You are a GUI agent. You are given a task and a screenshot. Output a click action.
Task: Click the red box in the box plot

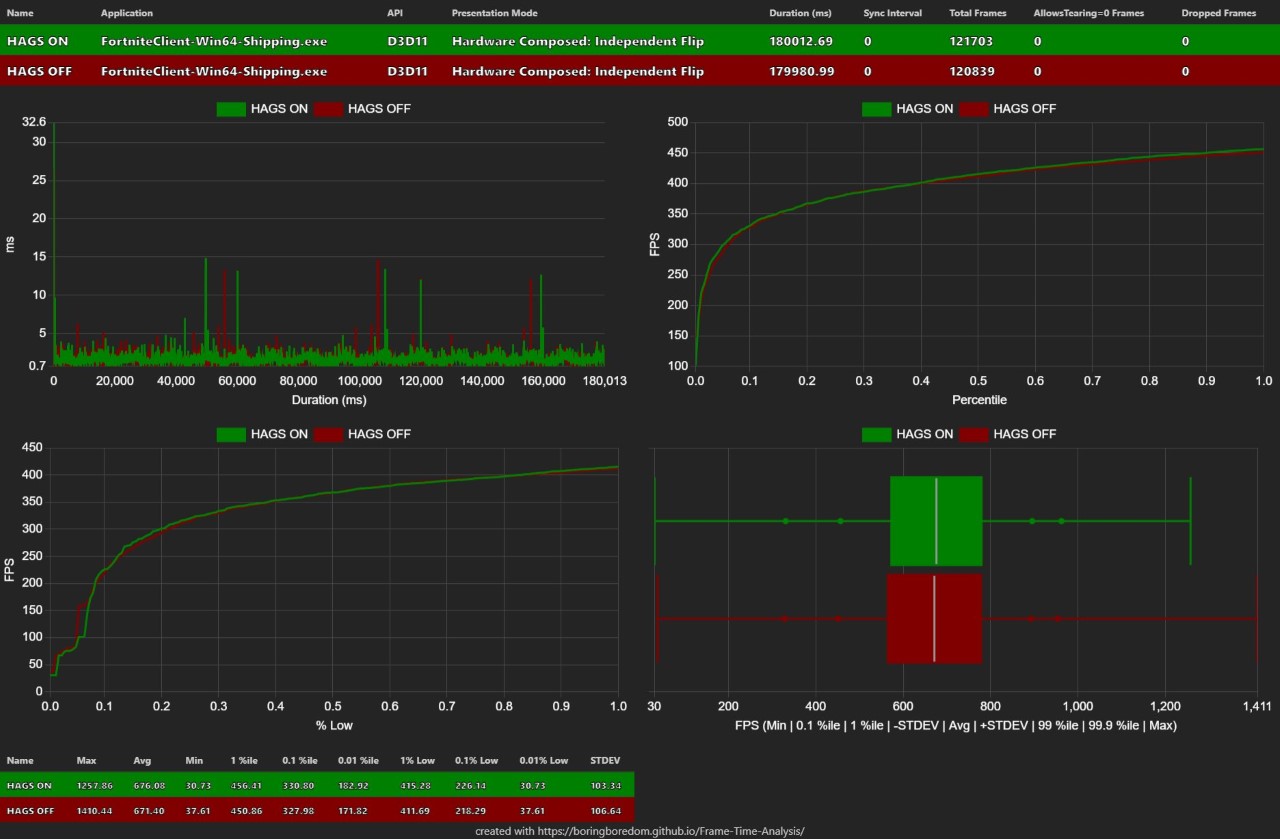(934, 619)
